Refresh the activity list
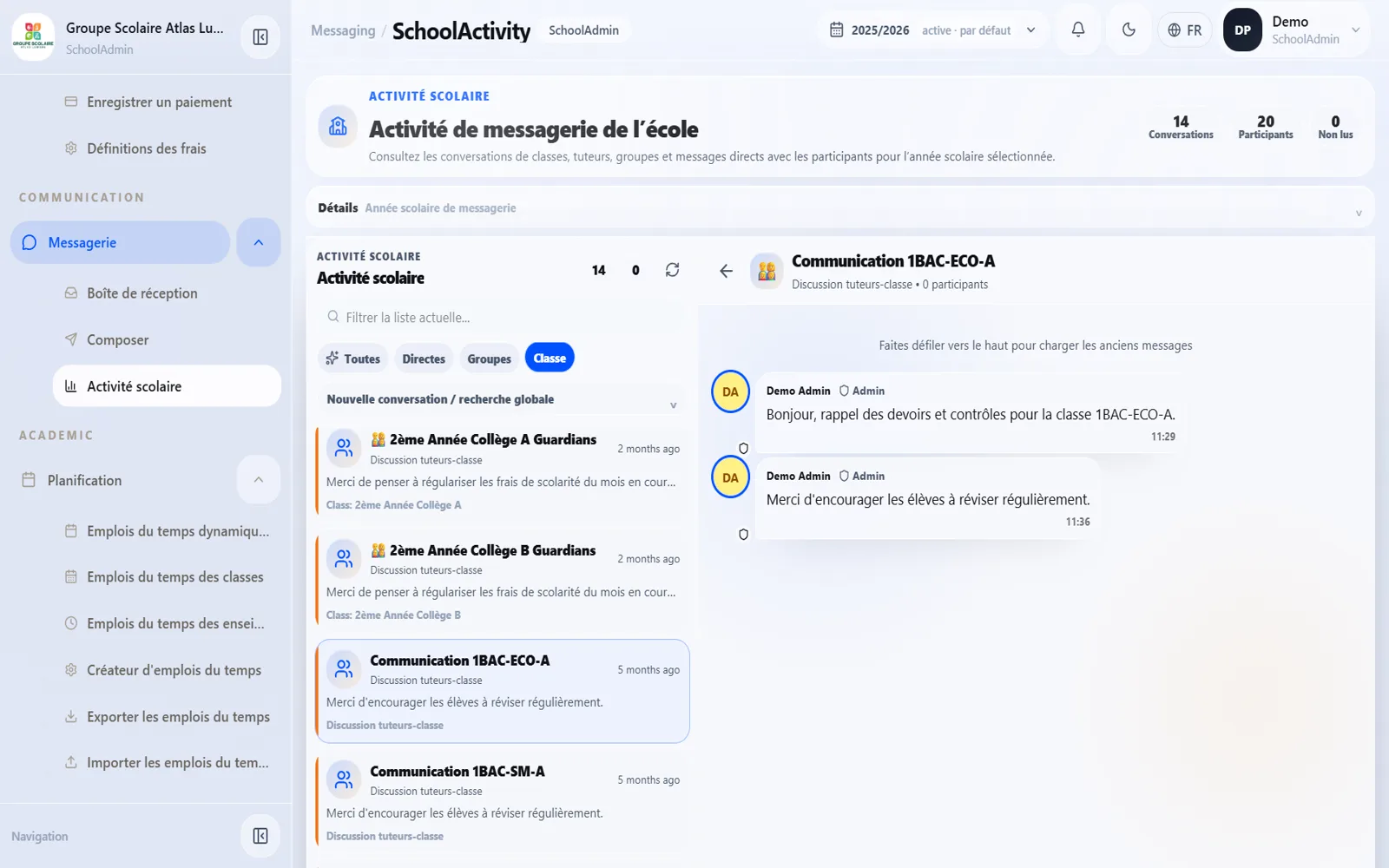This screenshot has height=868, width=1389. pyautogui.click(x=672, y=270)
